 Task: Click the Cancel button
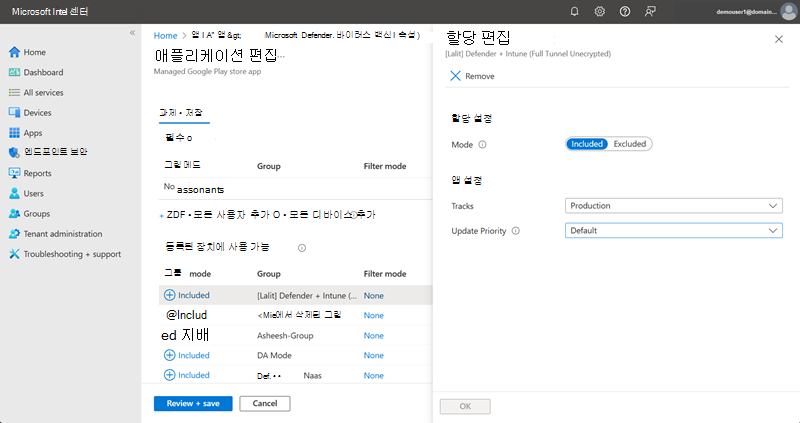click(265, 403)
